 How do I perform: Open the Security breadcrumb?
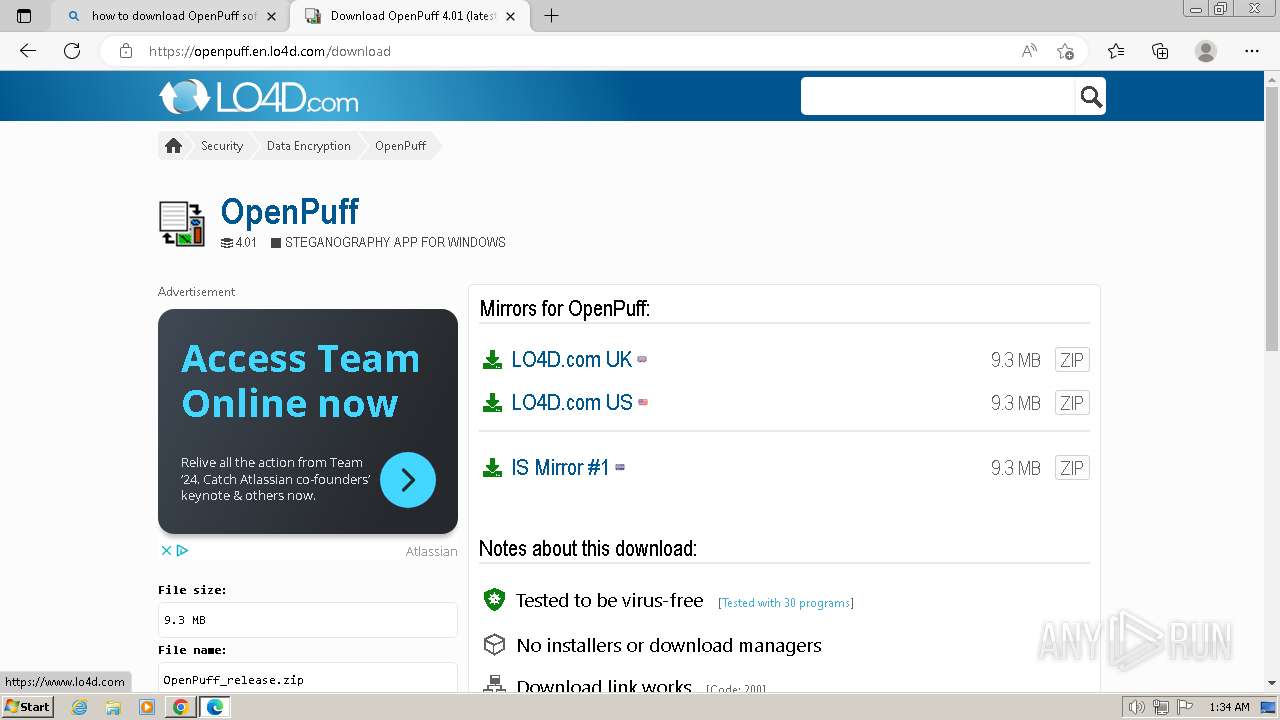click(x=222, y=146)
